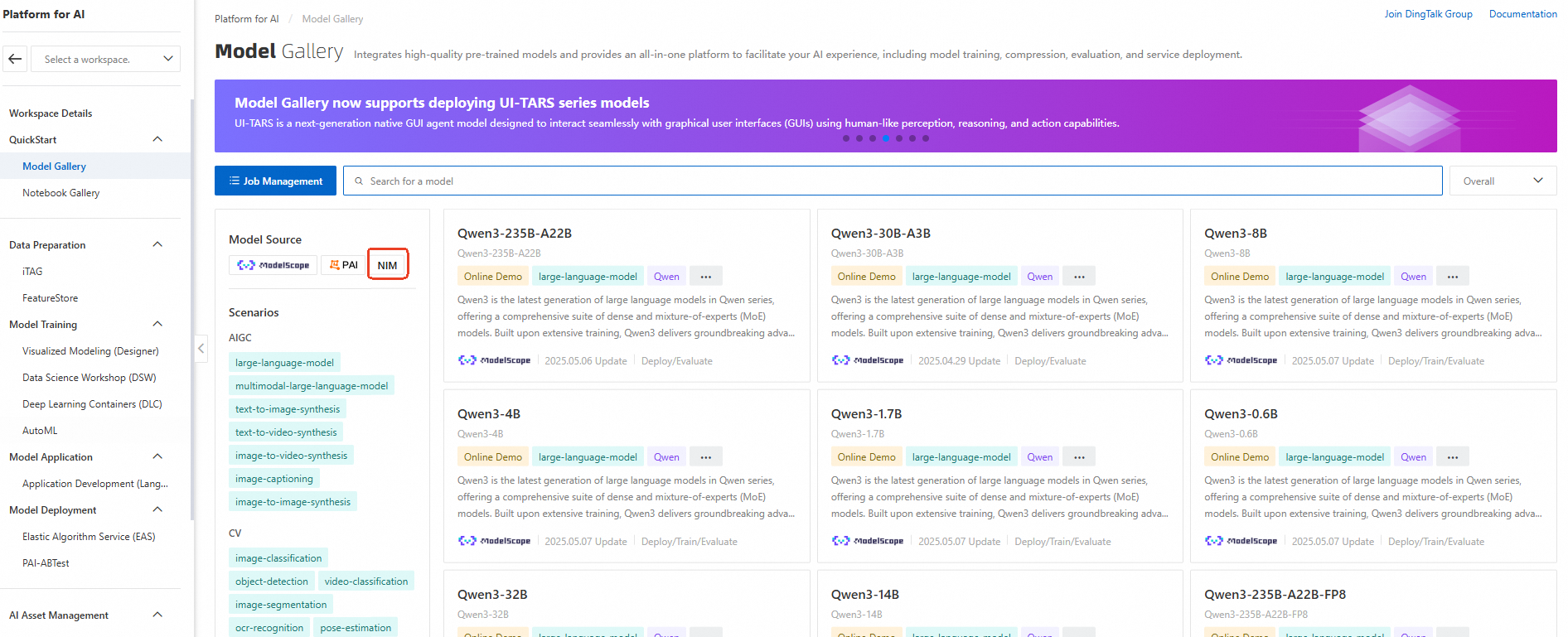Open the Select a workspace dropdown

[106, 59]
